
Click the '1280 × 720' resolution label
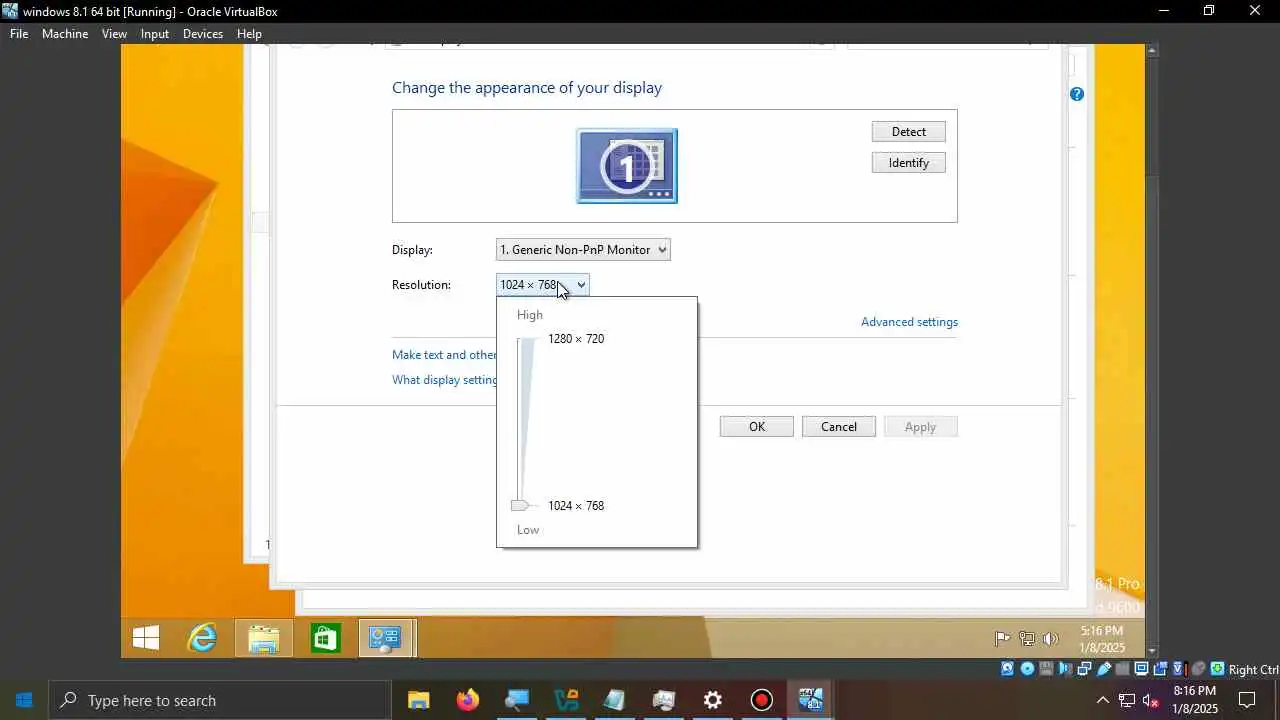click(x=576, y=339)
